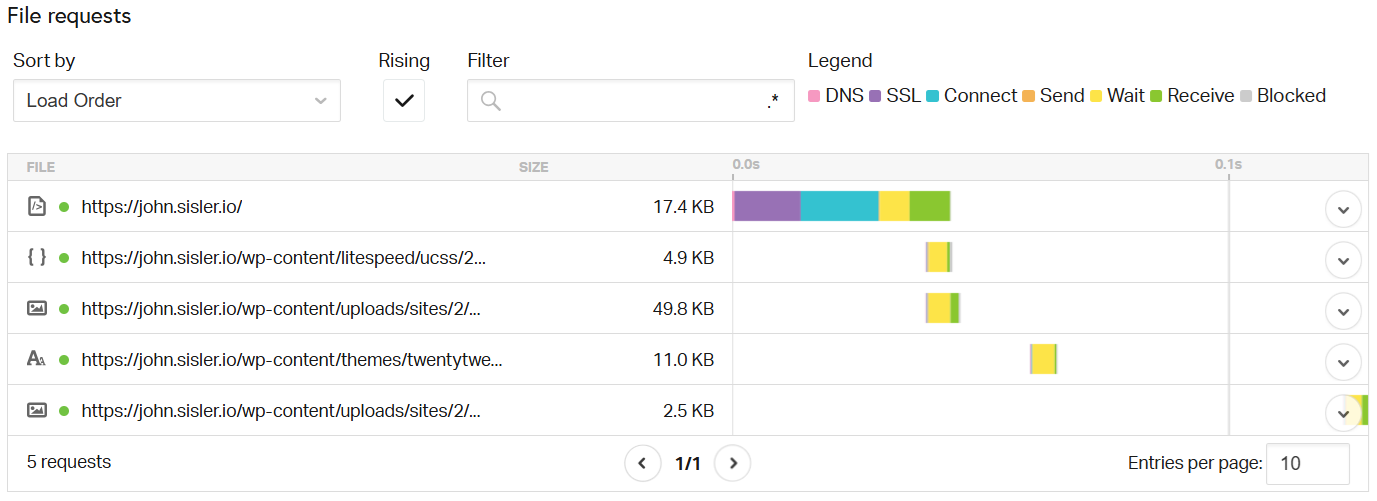Go to next page of requests

(733, 463)
